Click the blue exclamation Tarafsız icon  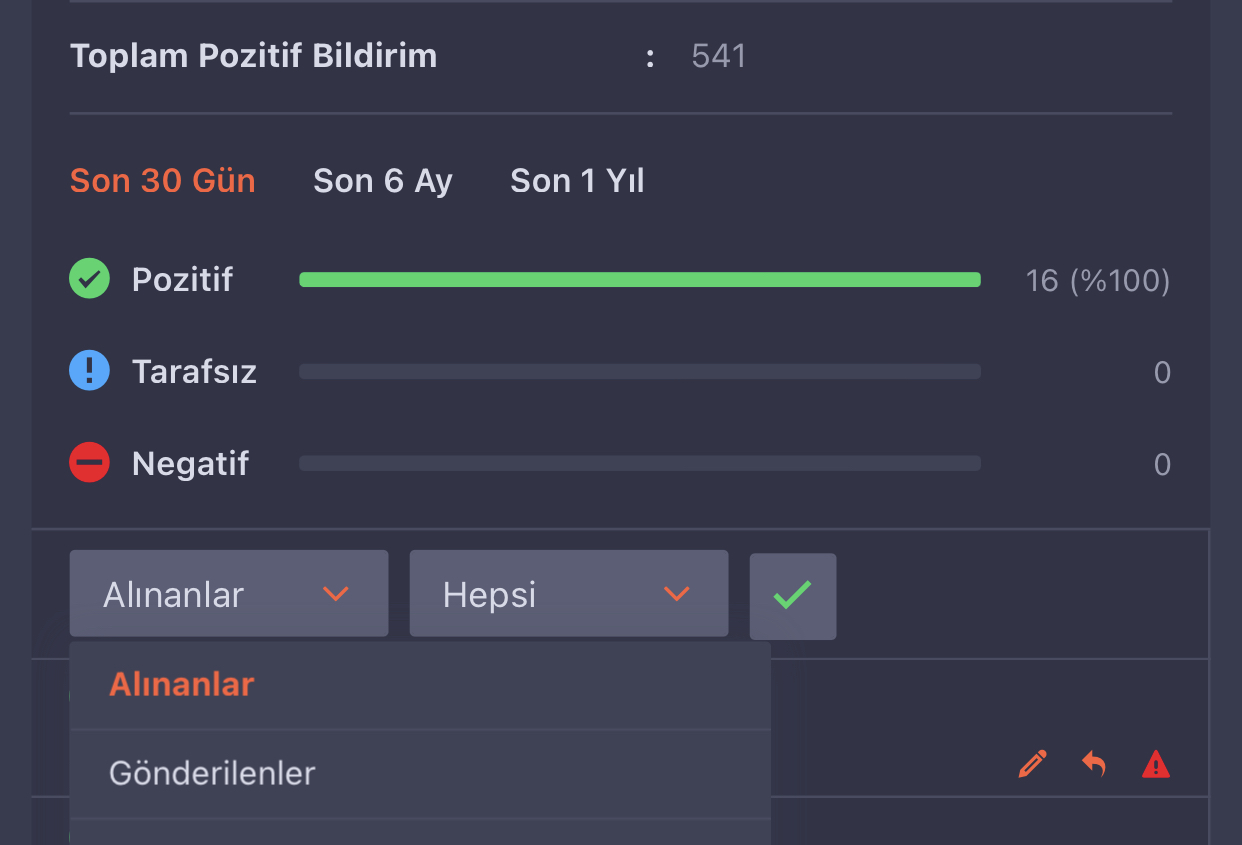click(89, 372)
